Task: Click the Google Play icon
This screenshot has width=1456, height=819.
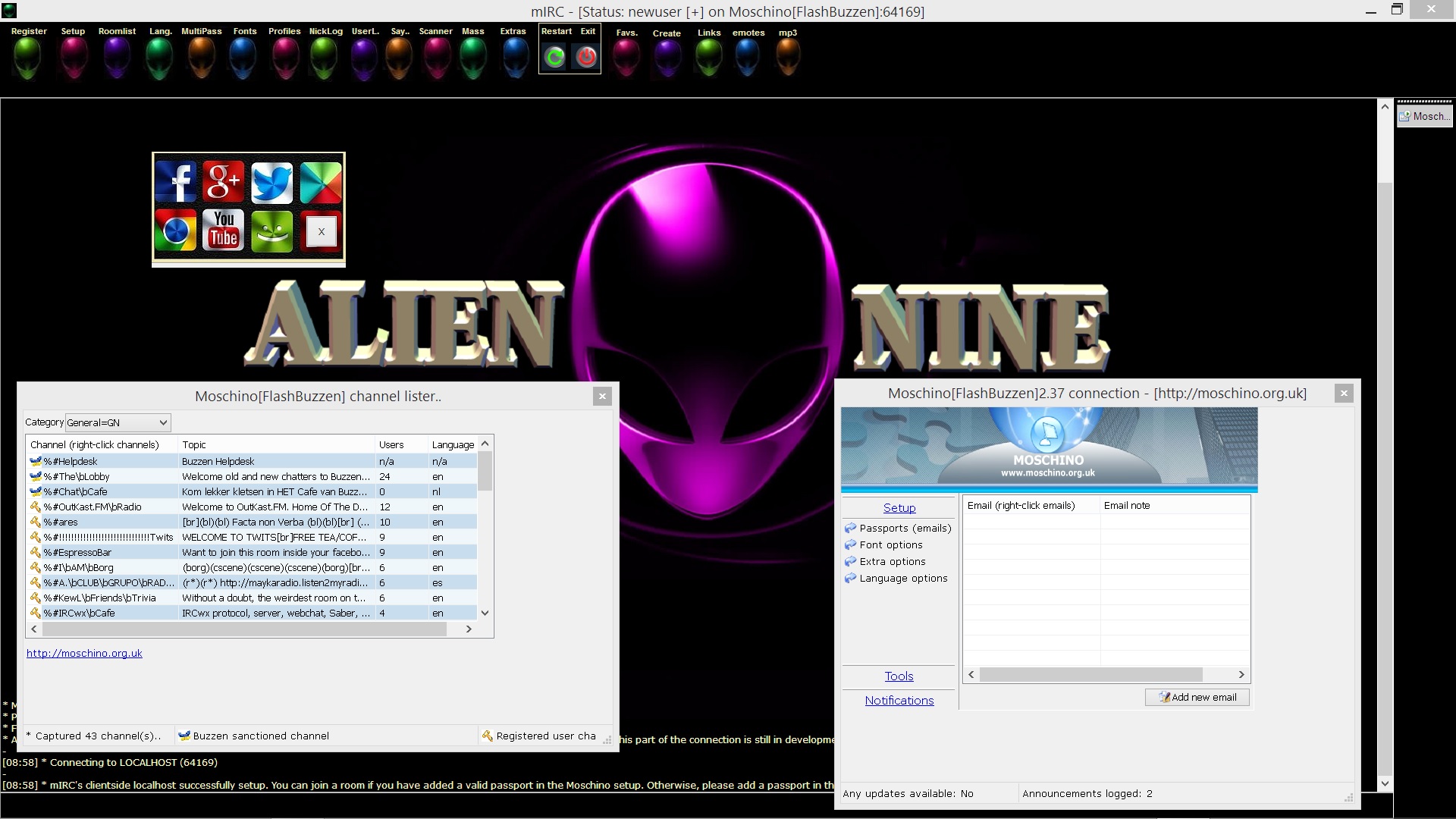Action: pyautogui.click(x=321, y=182)
